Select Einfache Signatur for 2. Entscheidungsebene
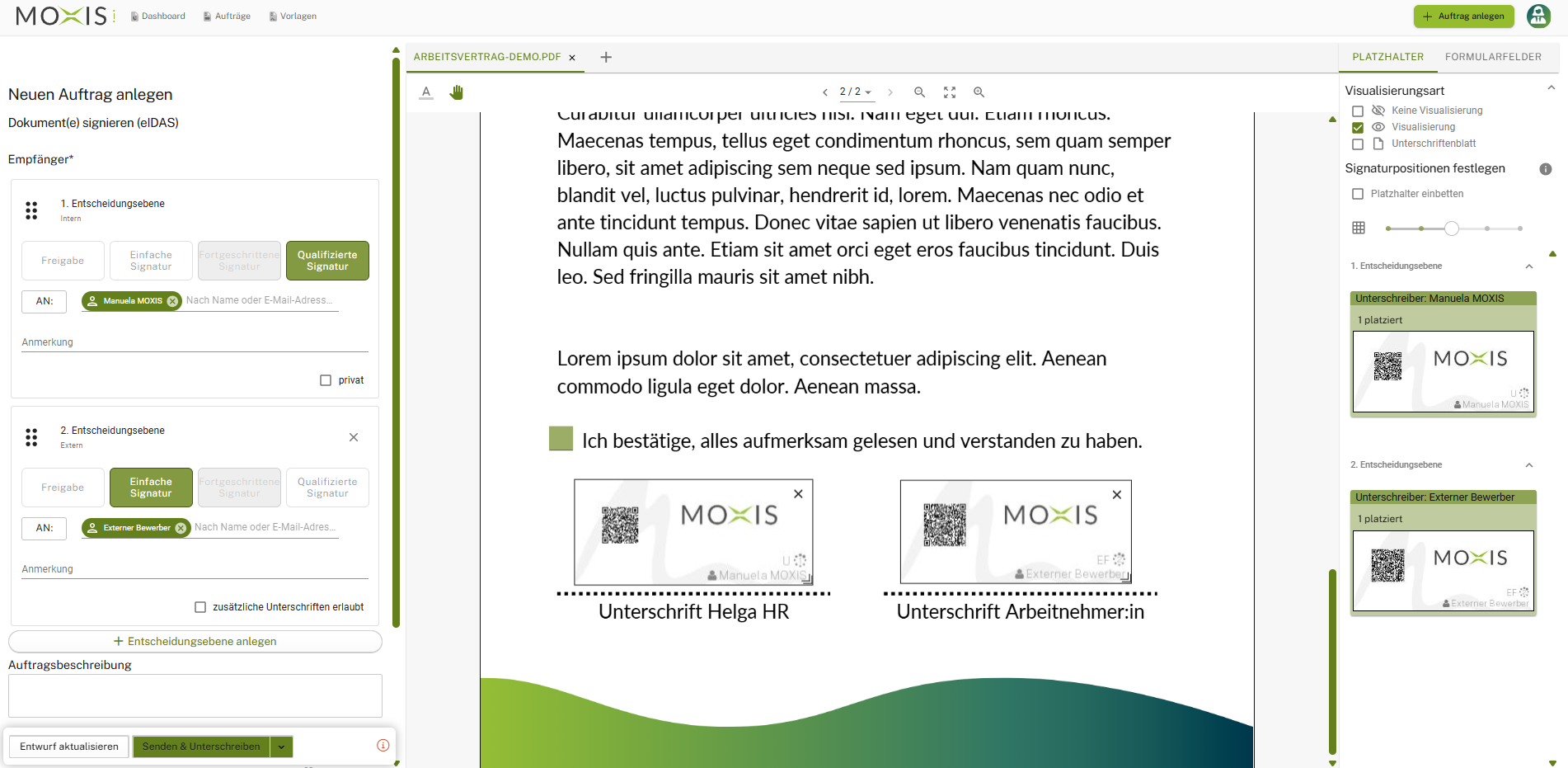The height and width of the screenshot is (768, 1568). pos(151,488)
